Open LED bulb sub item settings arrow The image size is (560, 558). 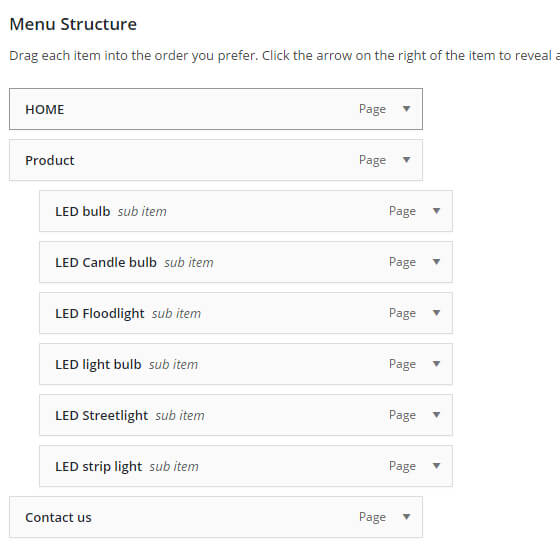[x=436, y=211]
